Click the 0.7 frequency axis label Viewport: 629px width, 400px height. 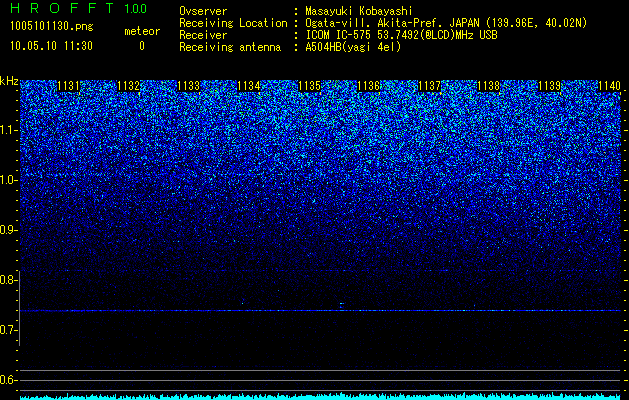[9, 330]
